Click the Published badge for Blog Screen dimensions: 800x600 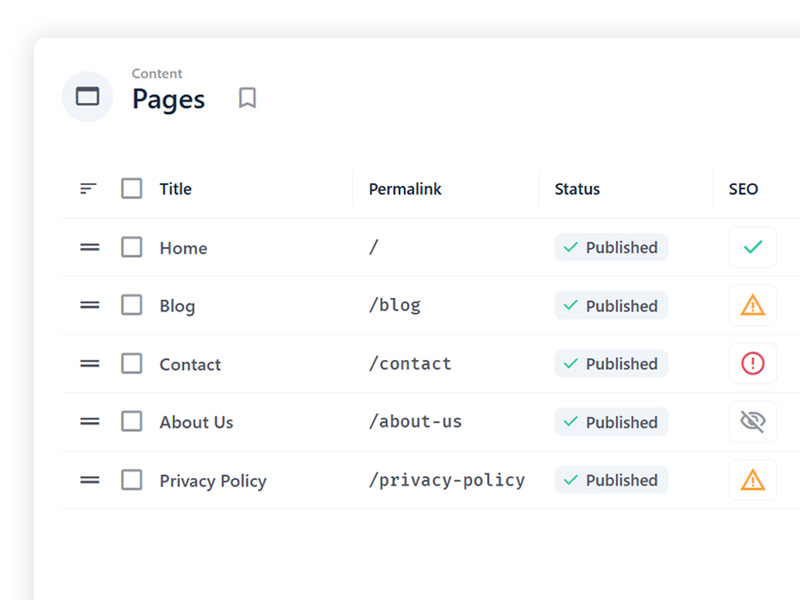coord(611,305)
